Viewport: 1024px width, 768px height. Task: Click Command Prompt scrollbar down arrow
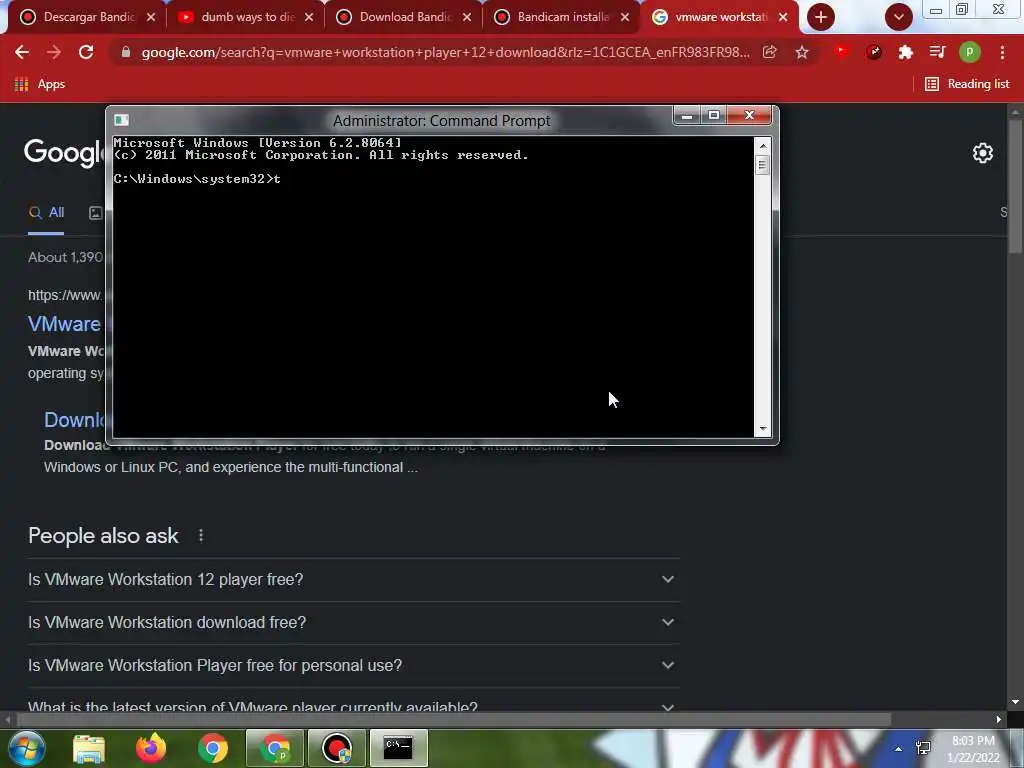tap(763, 429)
